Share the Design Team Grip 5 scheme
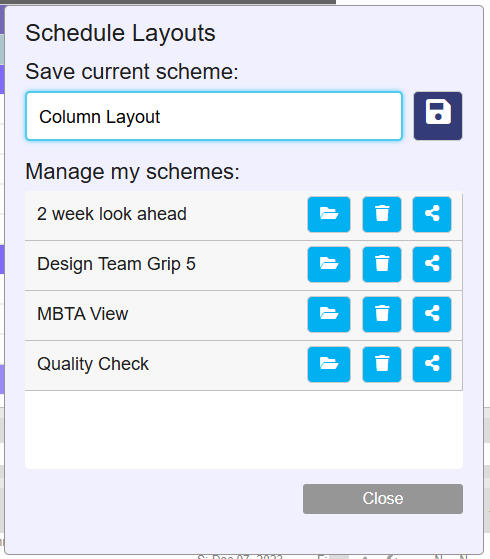 tap(432, 264)
